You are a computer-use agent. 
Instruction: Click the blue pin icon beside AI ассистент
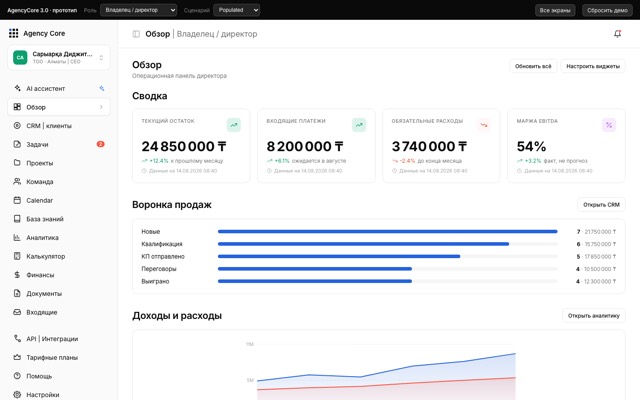coord(102,88)
